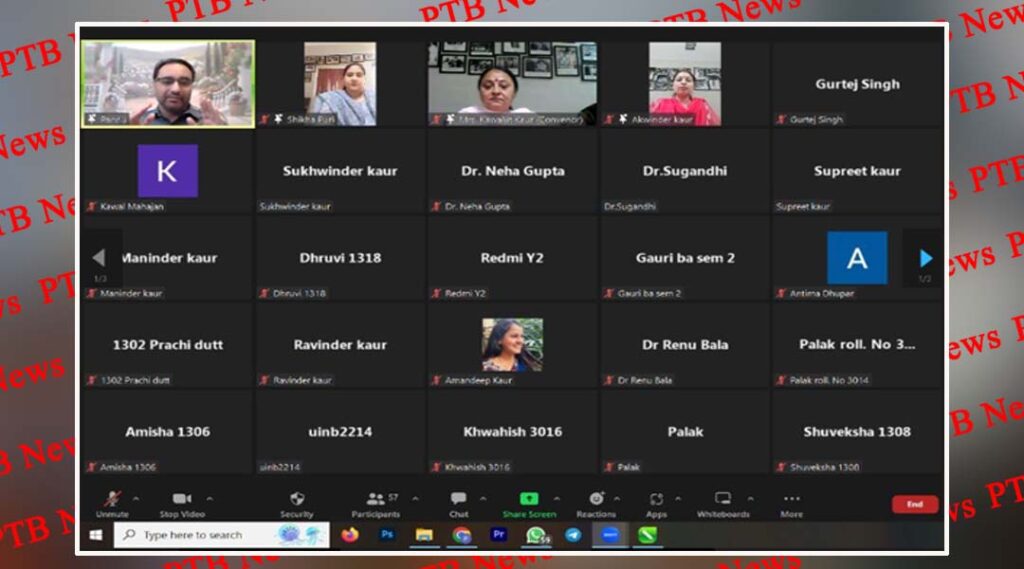The image size is (1024, 569).
Task: Open Zoom Apps
Action: pos(656,504)
